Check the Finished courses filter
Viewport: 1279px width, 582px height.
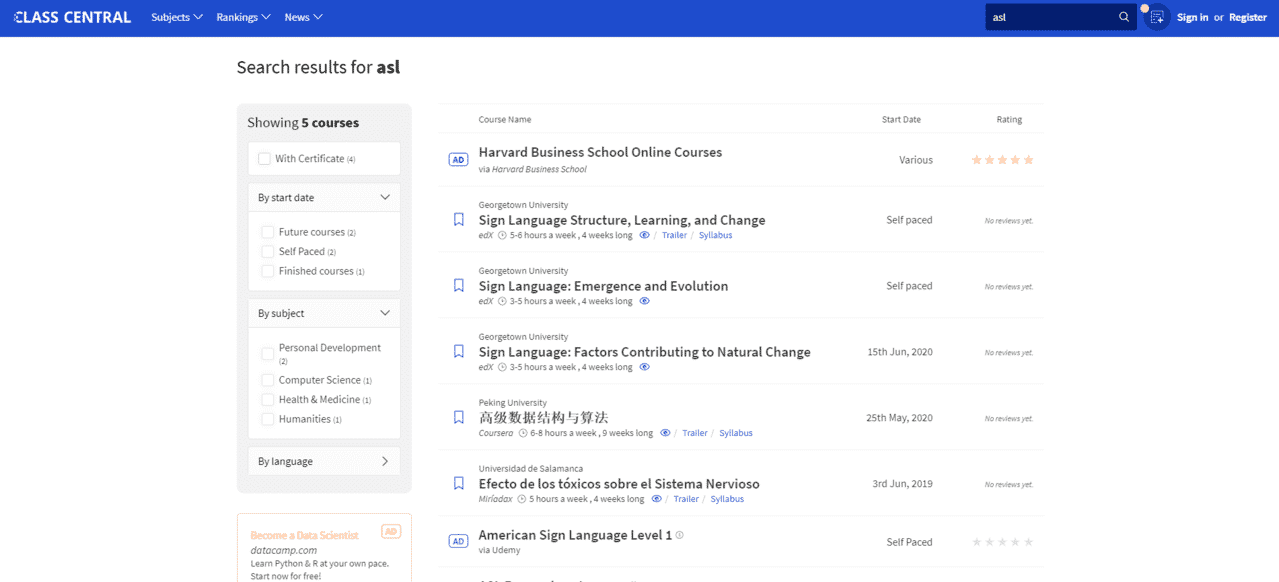pos(268,271)
